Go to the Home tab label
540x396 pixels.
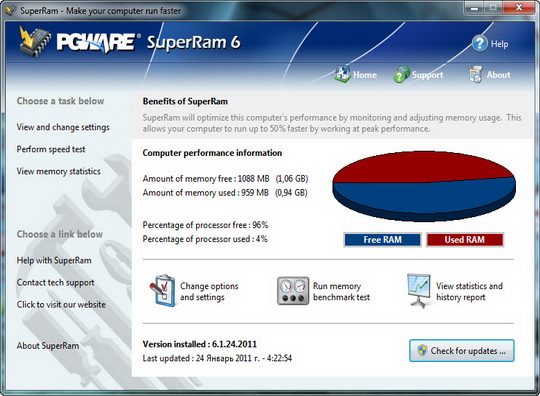(x=365, y=75)
